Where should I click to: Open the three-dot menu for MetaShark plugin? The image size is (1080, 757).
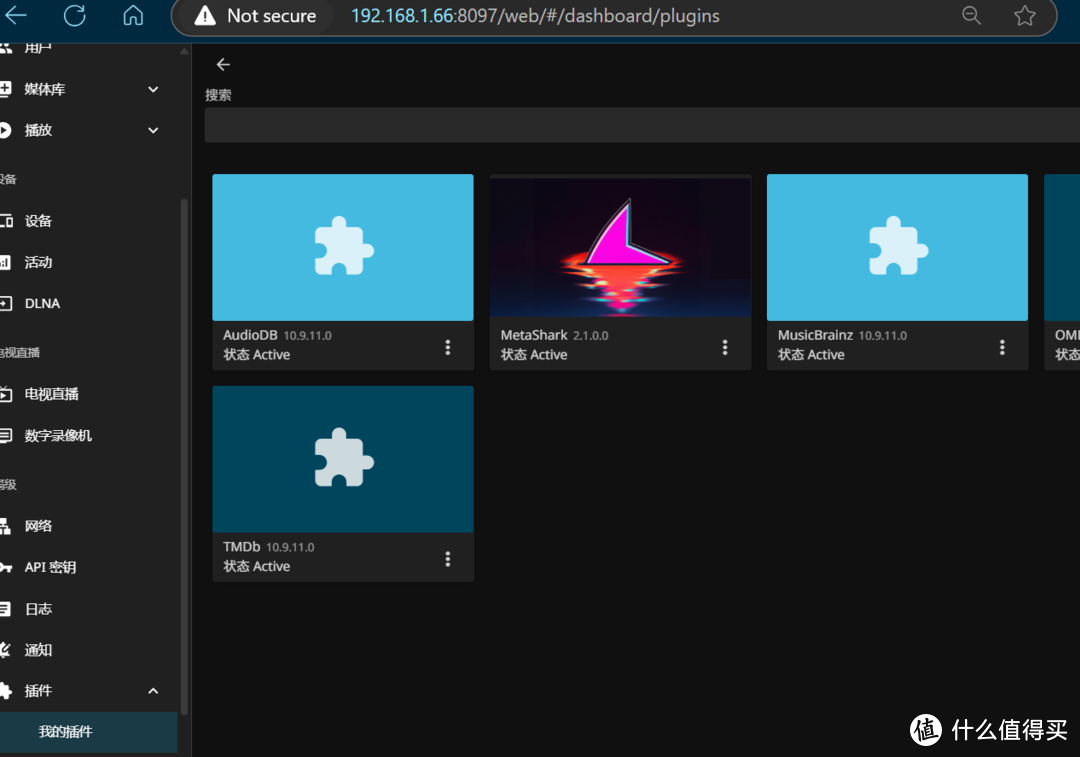pos(725,347)
